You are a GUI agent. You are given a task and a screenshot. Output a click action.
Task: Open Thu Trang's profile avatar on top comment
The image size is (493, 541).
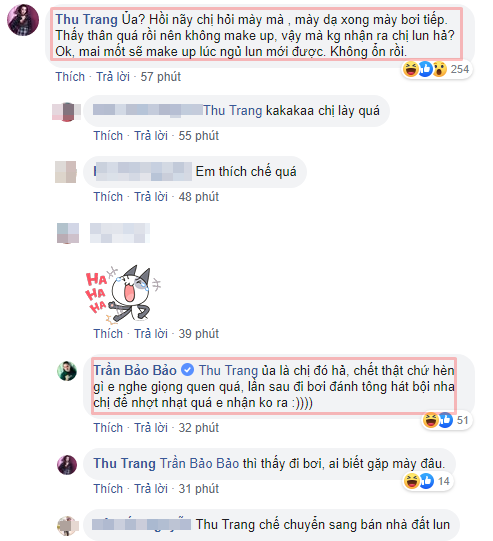(23, 20)
